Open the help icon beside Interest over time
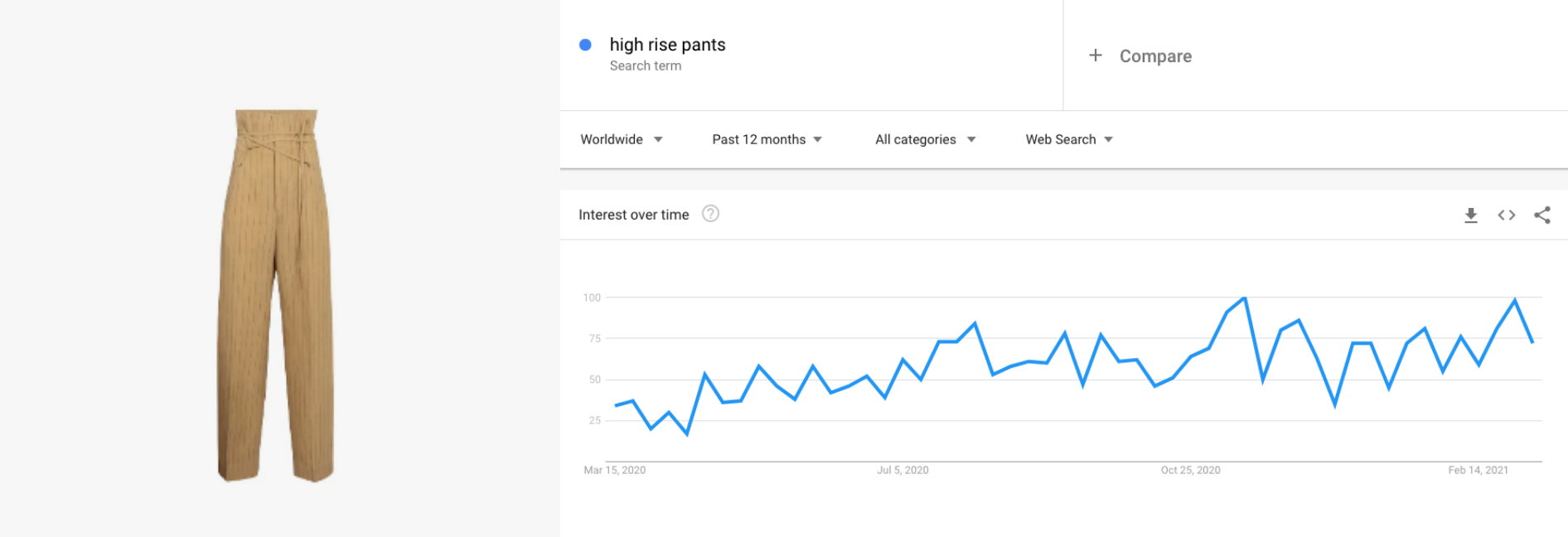This screenshot has height=537, width=1568. tap(710, 214)
